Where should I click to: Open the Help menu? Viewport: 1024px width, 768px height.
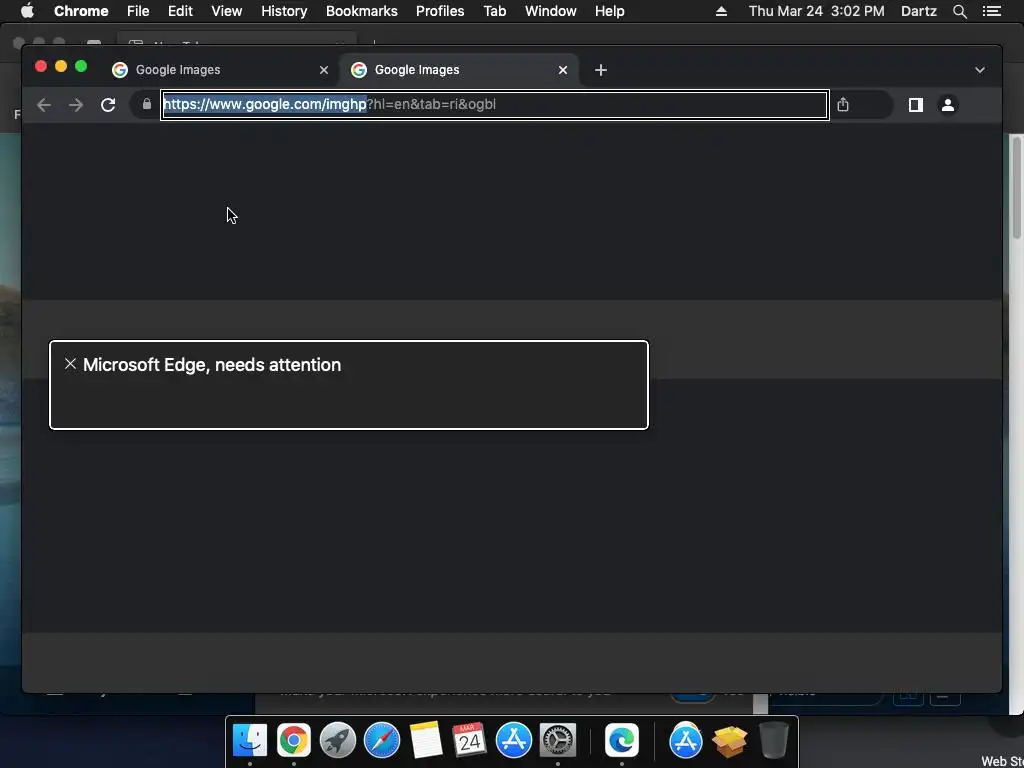[x=609, y=11]
